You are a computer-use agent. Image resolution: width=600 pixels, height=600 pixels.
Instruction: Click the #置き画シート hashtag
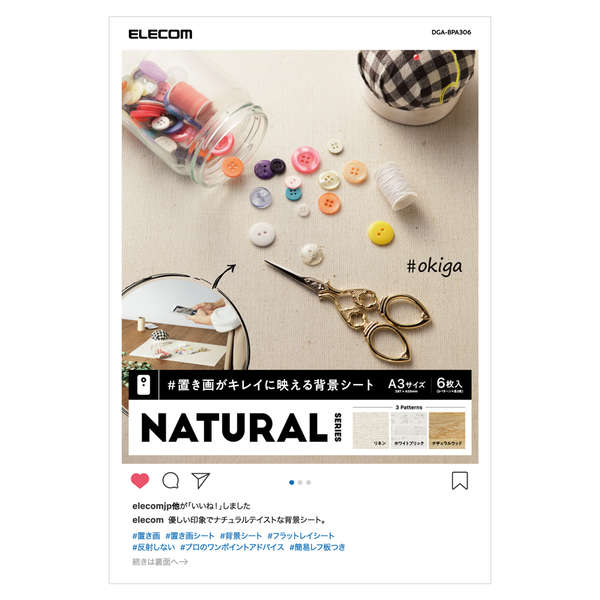(190, 536)
